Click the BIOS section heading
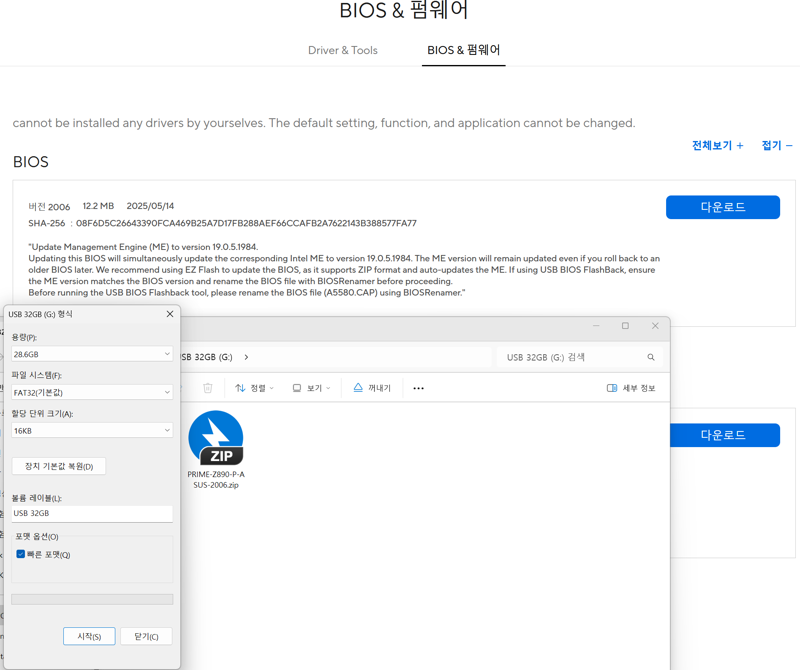This screenshot has height=670, width=800. (x=31, y=162)
